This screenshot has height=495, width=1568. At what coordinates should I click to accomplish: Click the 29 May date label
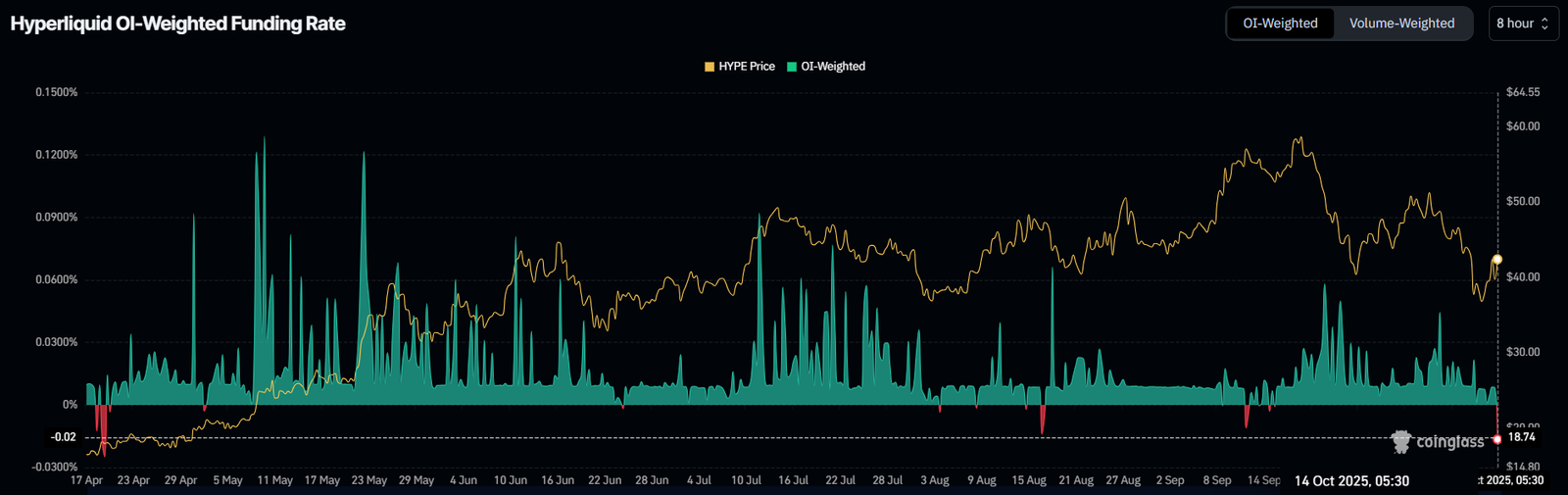pos(416,480)
